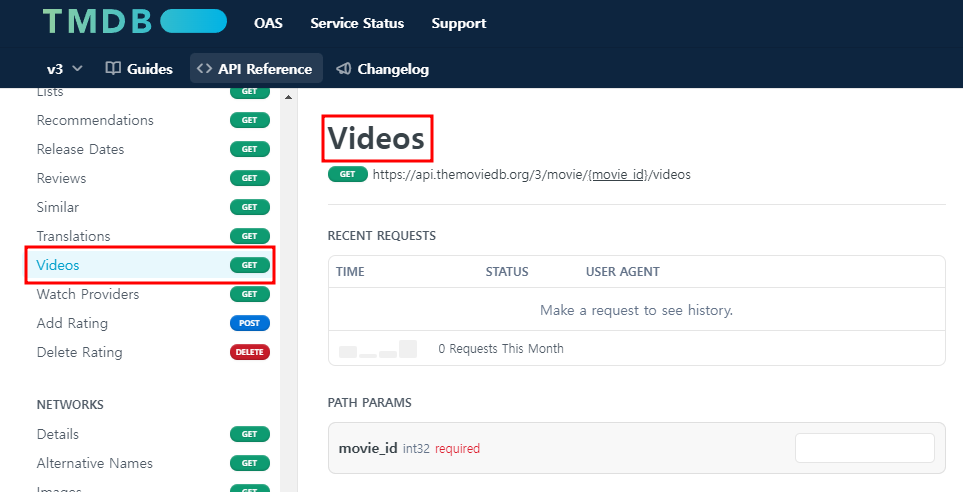Click the Videos page heading
Viewport: 963px width, 492px height.
[376, 138]
